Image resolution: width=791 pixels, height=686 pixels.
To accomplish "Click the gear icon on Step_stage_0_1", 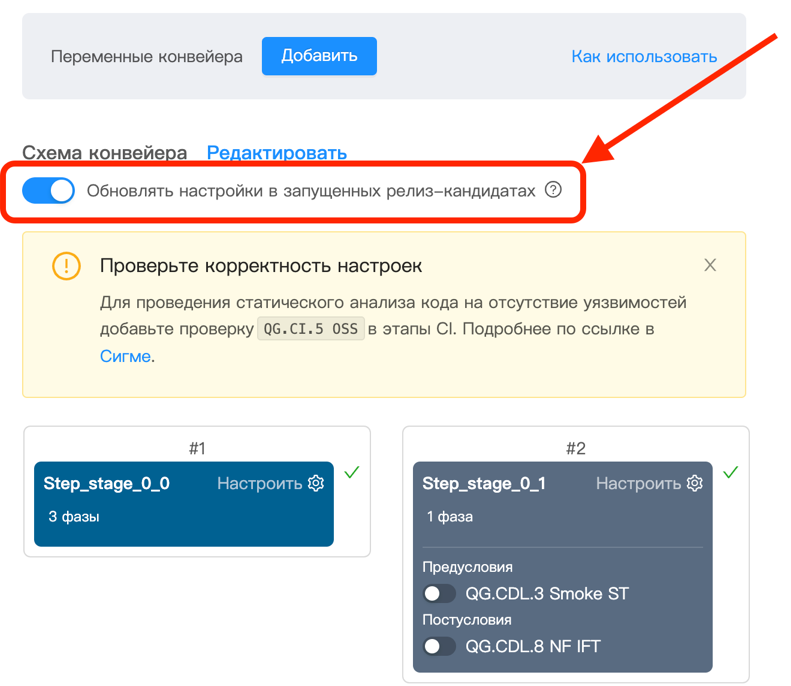I will 695,483.
